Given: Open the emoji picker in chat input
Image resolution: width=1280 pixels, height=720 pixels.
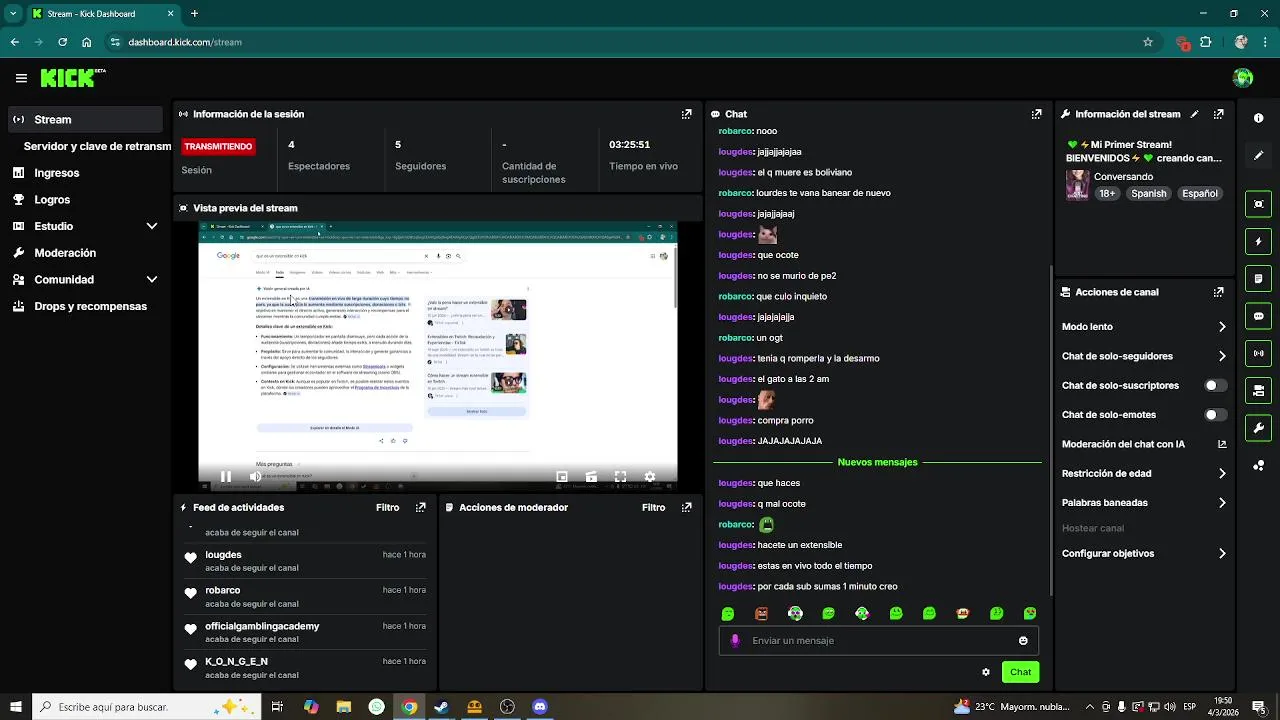Looking at the screenshot, I should point(1023,641).
